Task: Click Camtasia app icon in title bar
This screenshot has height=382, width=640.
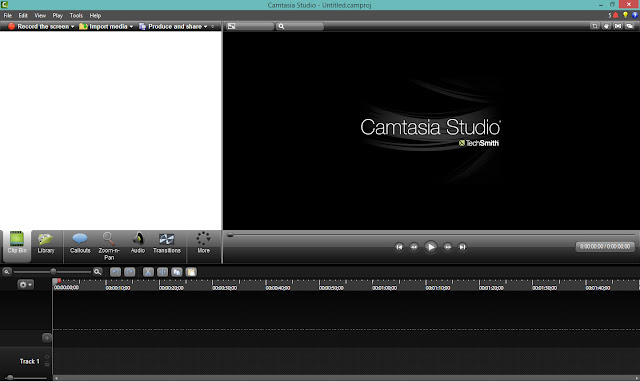Action: click(x=4, y=4)
